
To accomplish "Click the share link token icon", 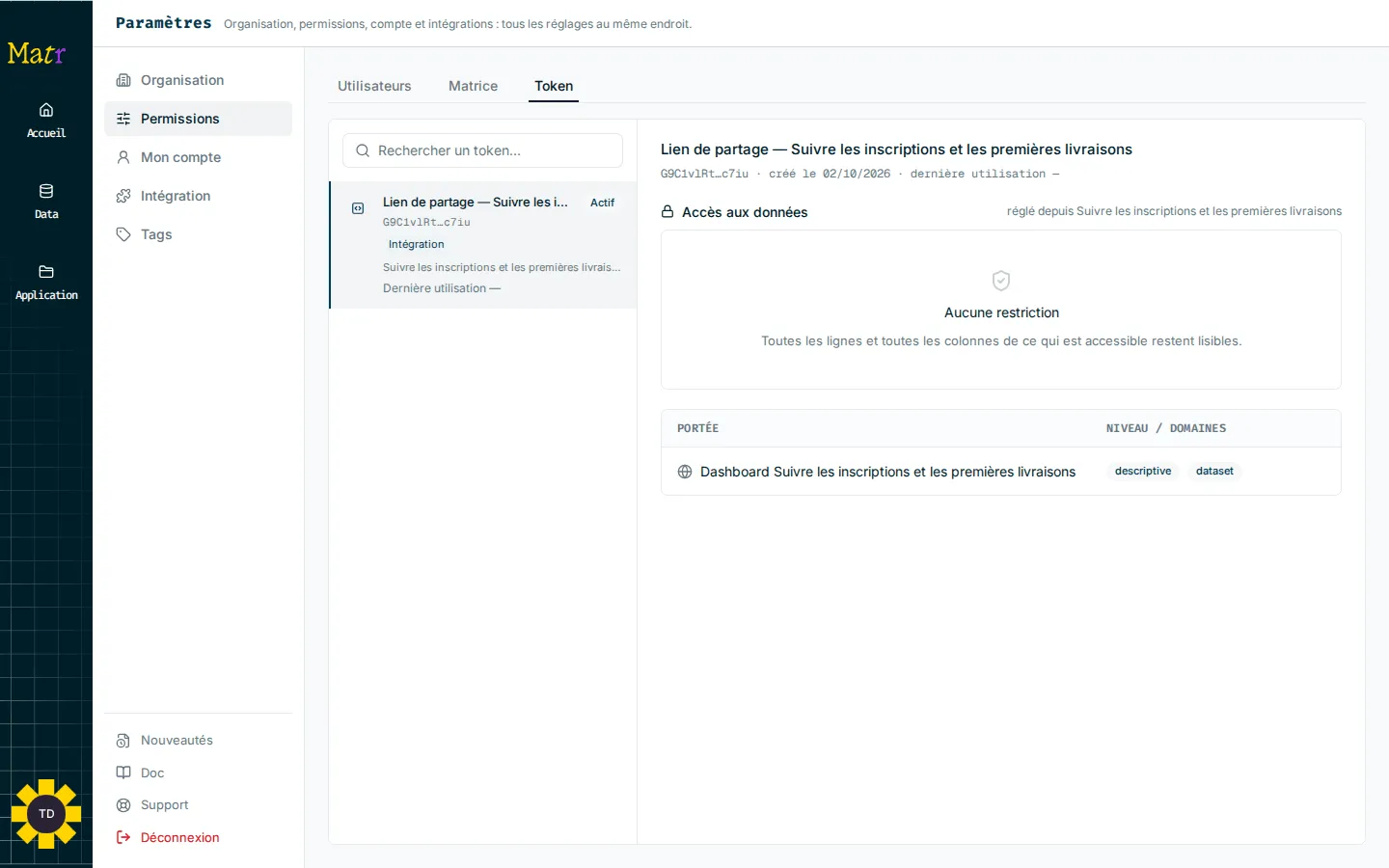I will point(358,208).
